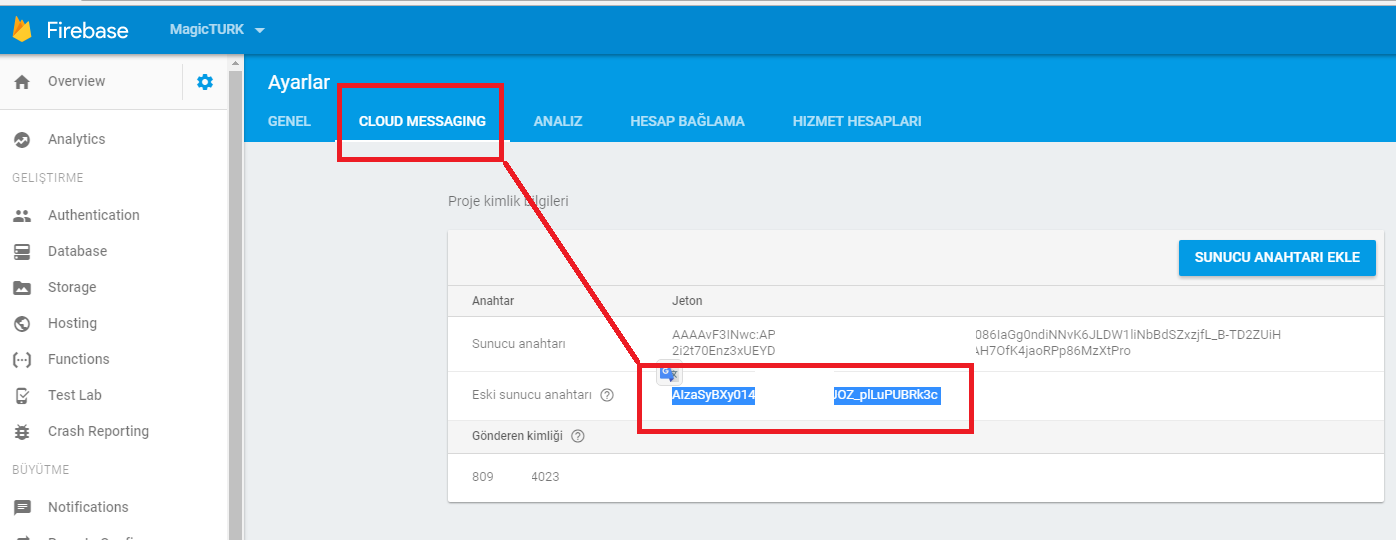The height and width of the screenshot is (540, 1396).
Task: Click the Functions brackets icon
Action: coord(22,360)
